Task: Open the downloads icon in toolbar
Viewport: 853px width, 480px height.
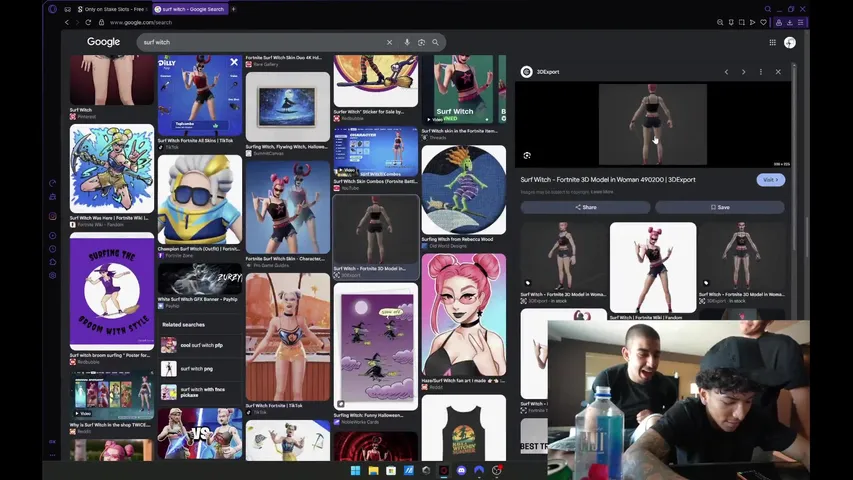Action: point(789,22)
